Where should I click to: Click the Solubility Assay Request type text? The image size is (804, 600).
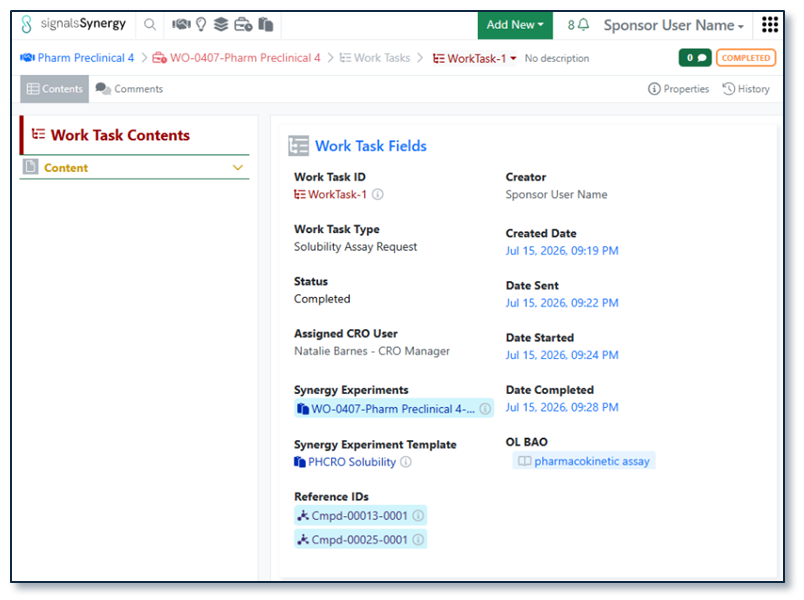[x=355, y=247]
